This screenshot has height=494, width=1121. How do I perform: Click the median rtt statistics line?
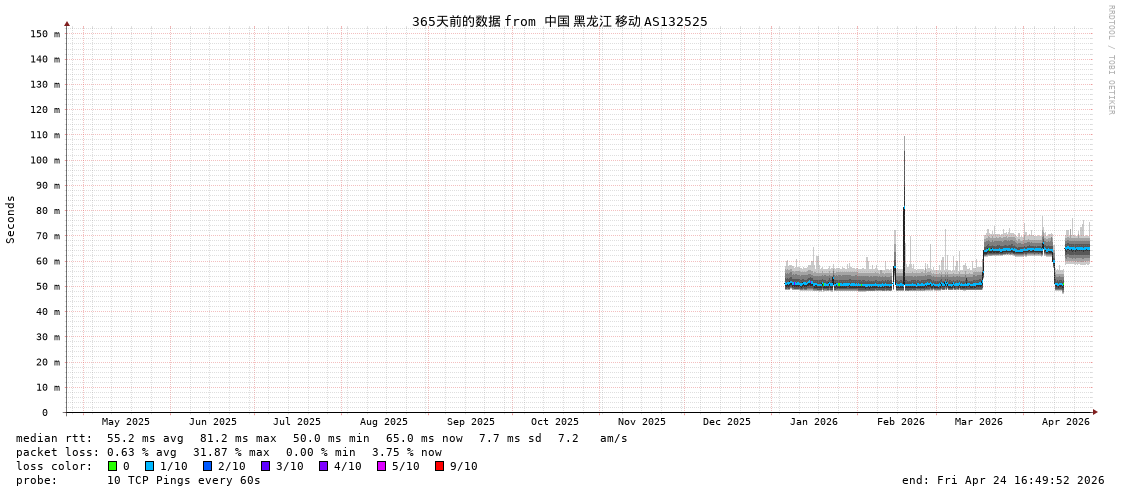[x=321, y=438]
